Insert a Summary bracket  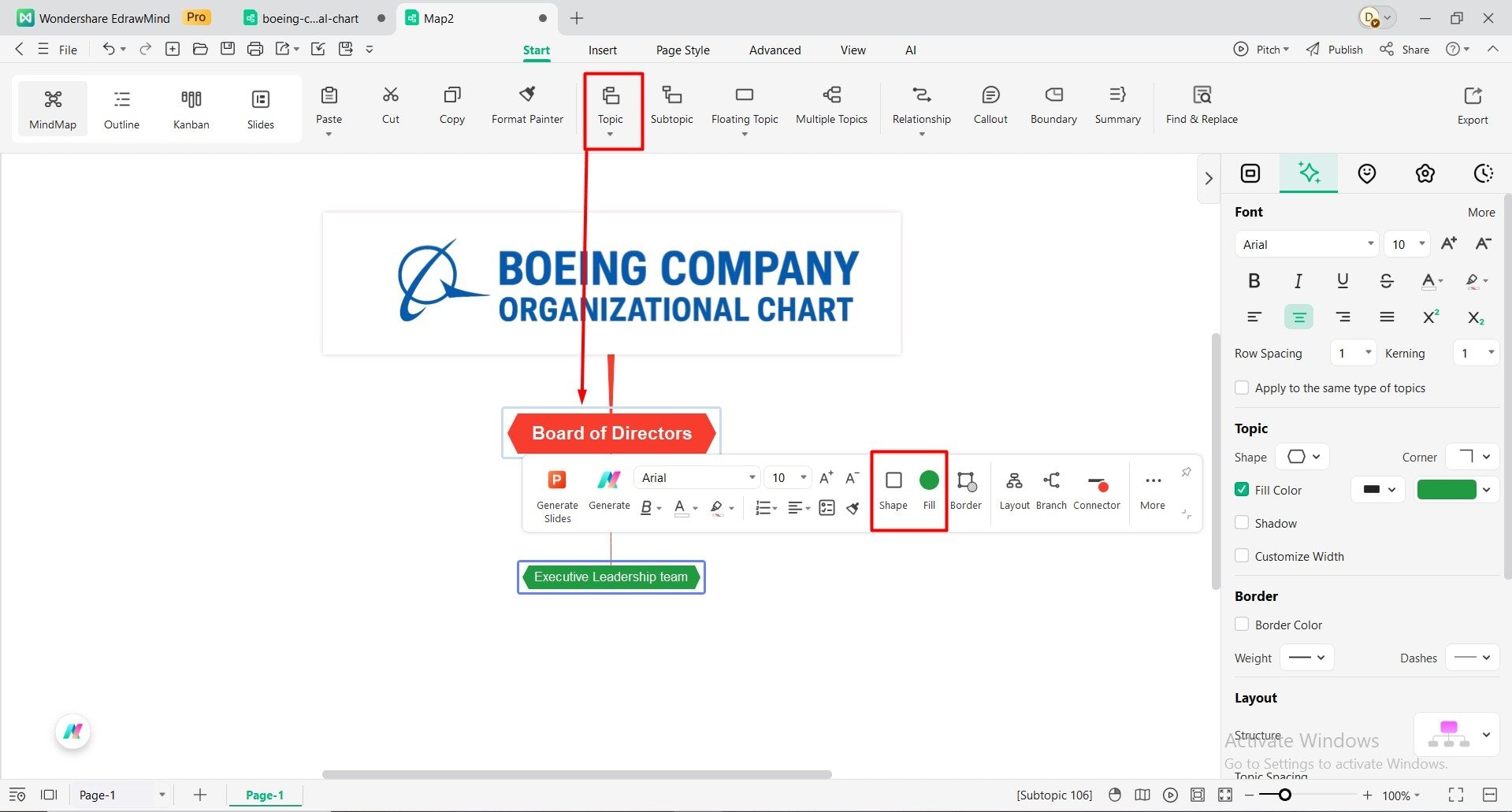tap(1117, 105)
